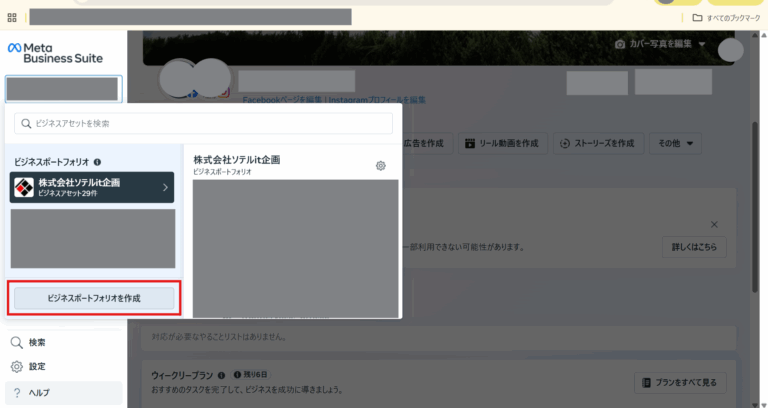Image resolution: width=768 pixels, height=408 pixels.
Task: Focus the ビジネスアセットを検索 search field
Action: 203,123
